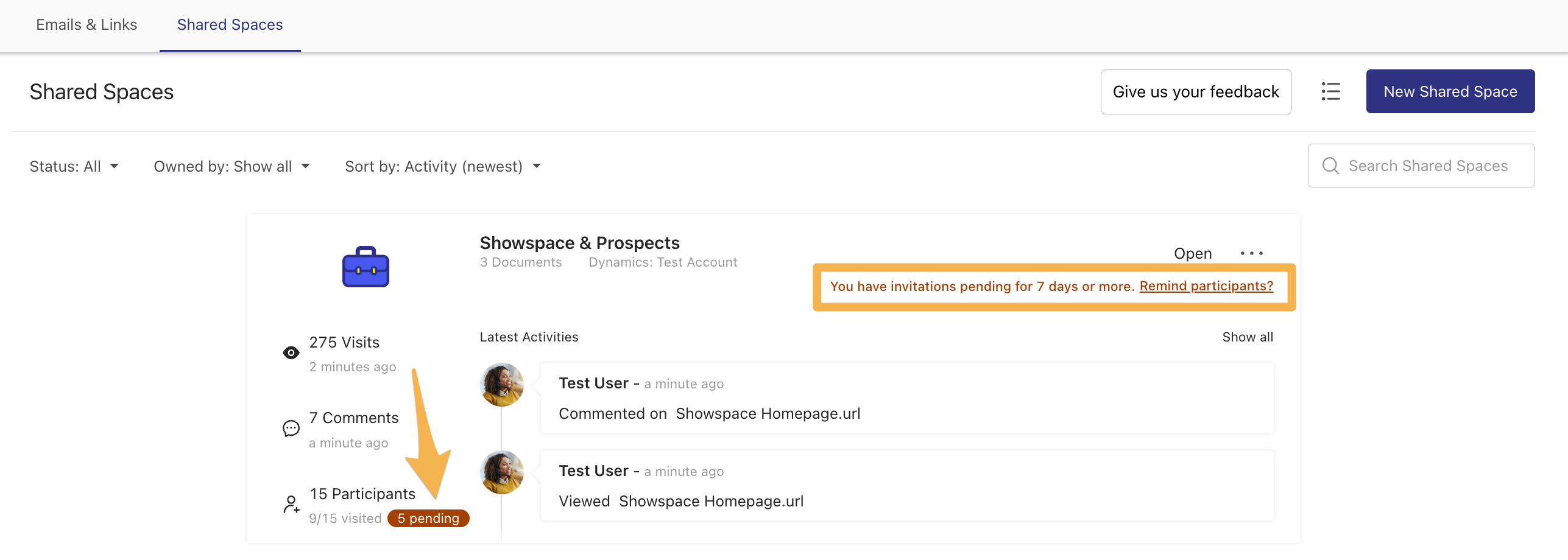Click the Remind participants? link
1568x560 pixels.
(x=1206, y=286)
